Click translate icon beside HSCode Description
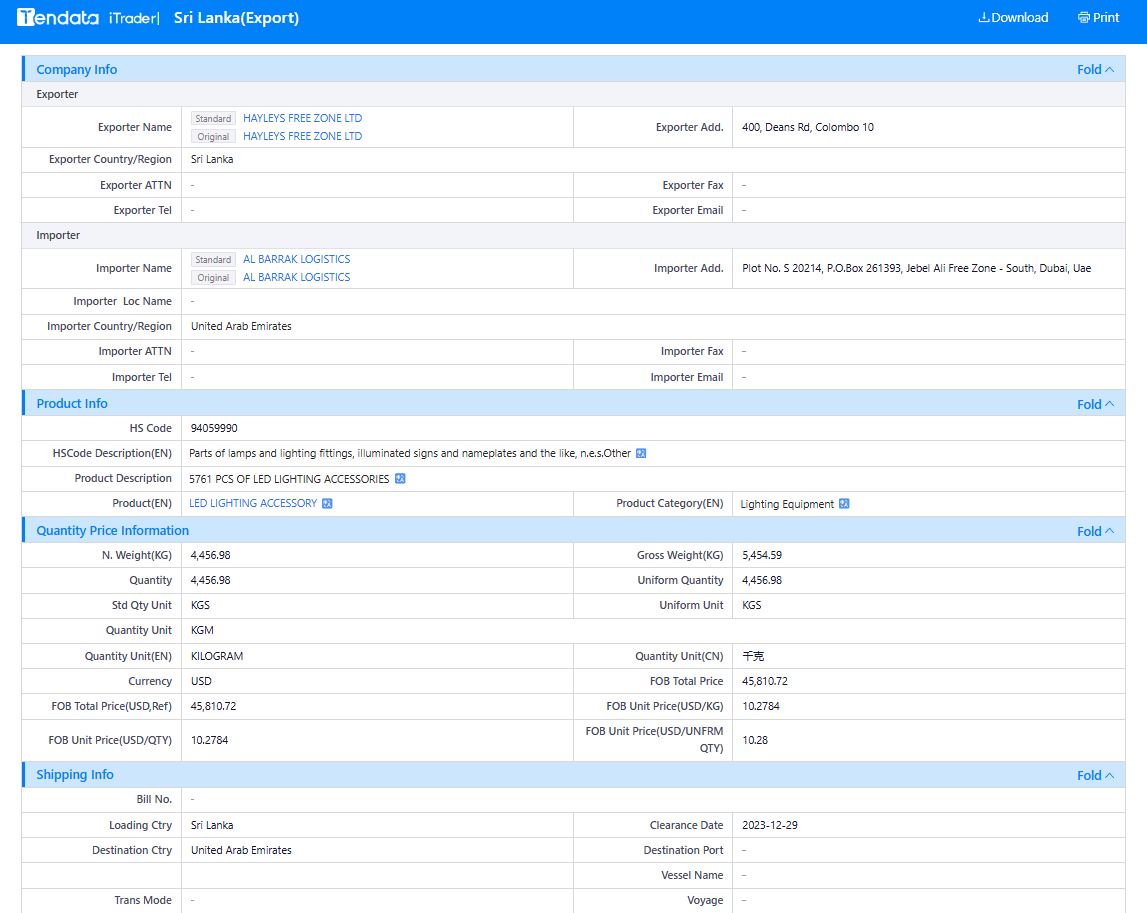 click(x=641, y=454)
